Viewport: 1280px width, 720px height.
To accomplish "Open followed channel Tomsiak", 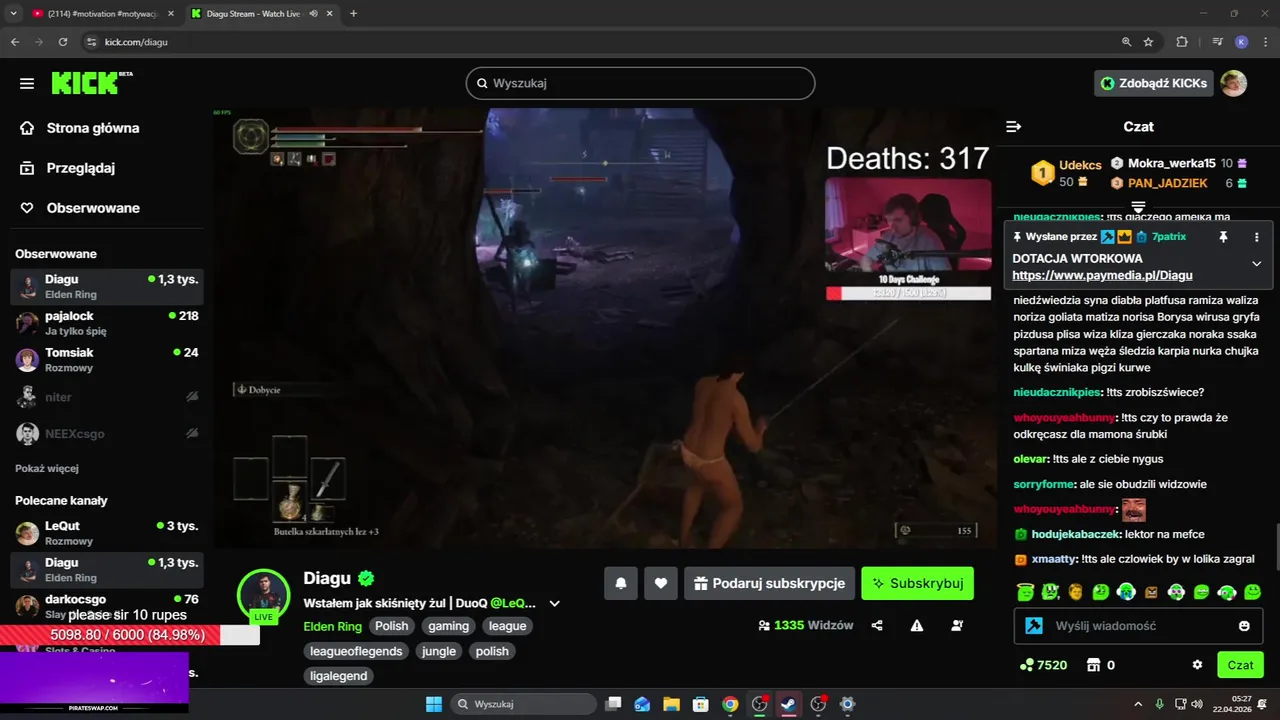I will point(107,360).
